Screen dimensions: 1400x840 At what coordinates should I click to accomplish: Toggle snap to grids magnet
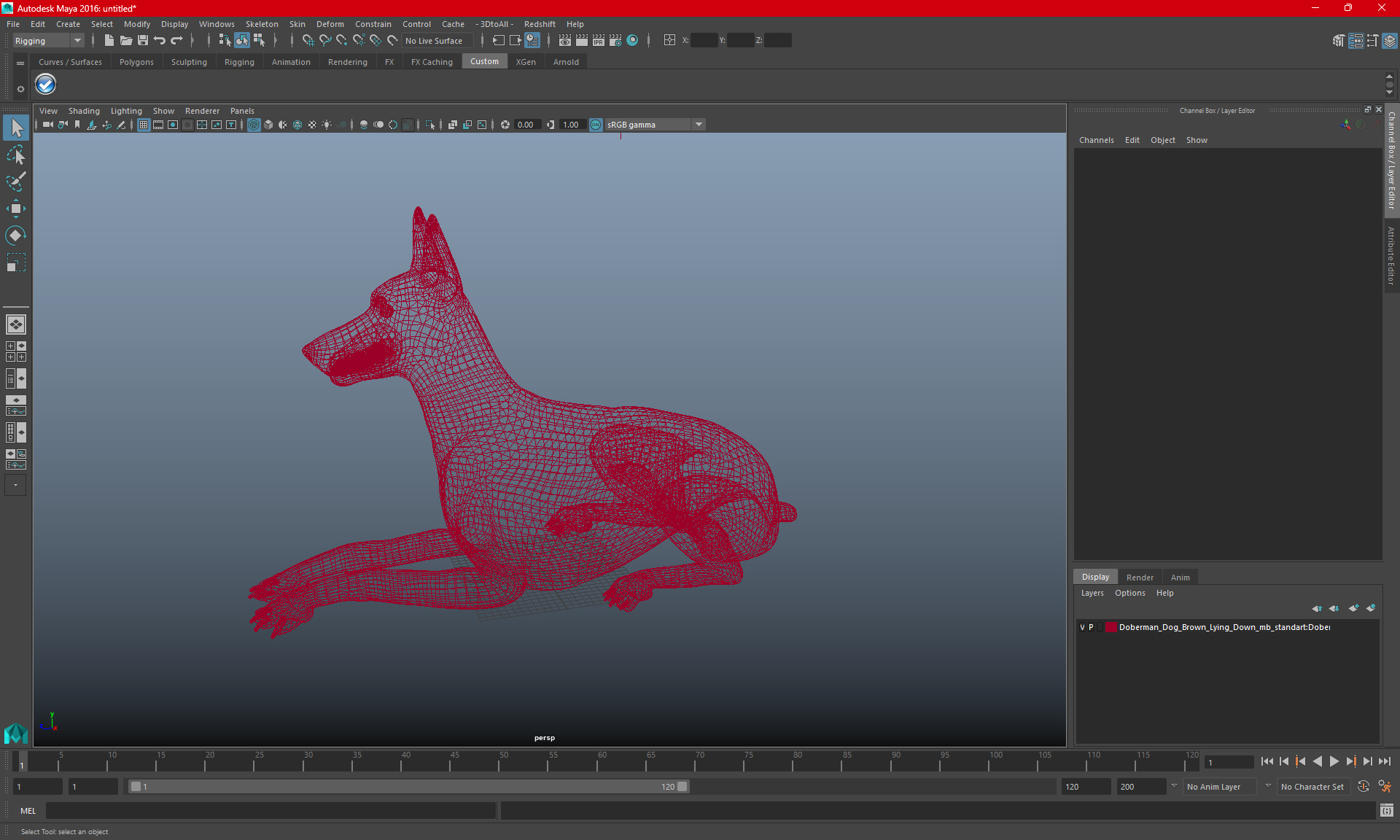coord(308,41)
